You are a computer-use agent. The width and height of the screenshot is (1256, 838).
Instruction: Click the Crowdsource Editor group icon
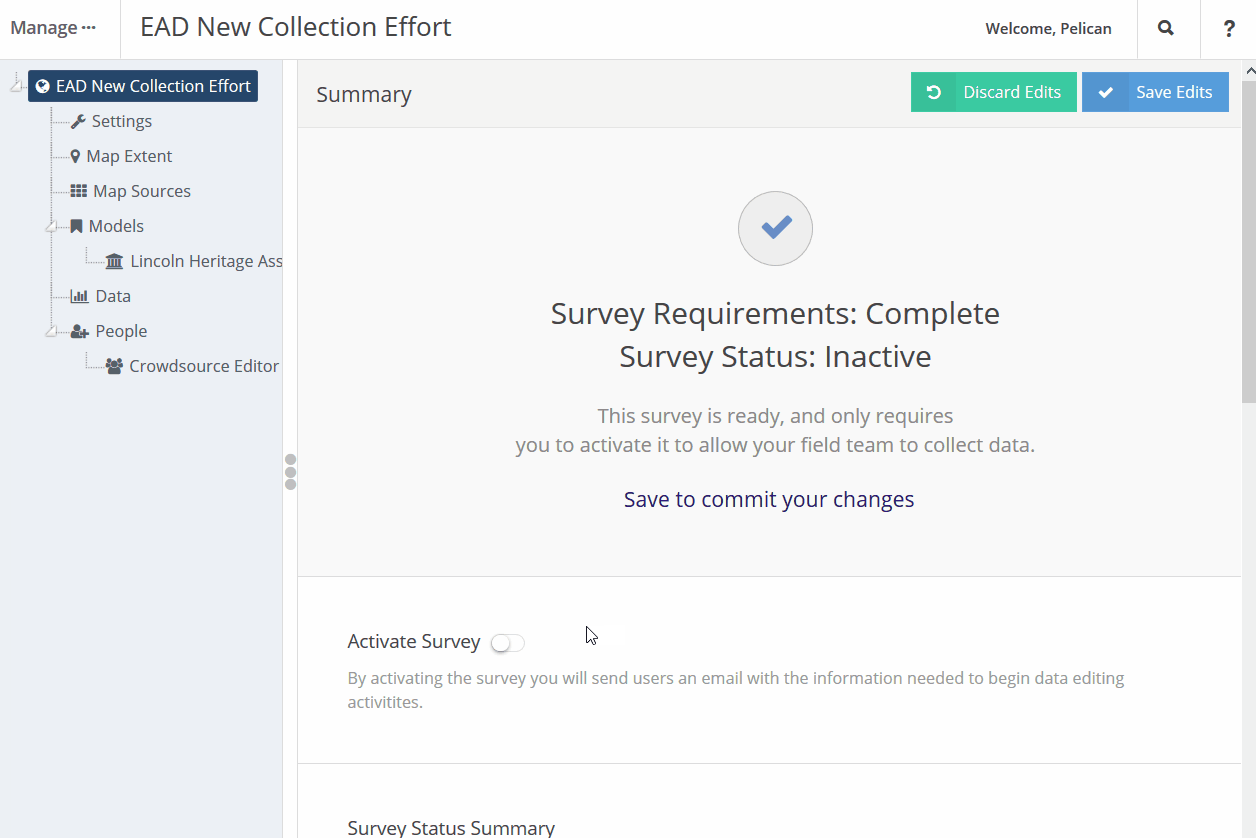point(114,366)
